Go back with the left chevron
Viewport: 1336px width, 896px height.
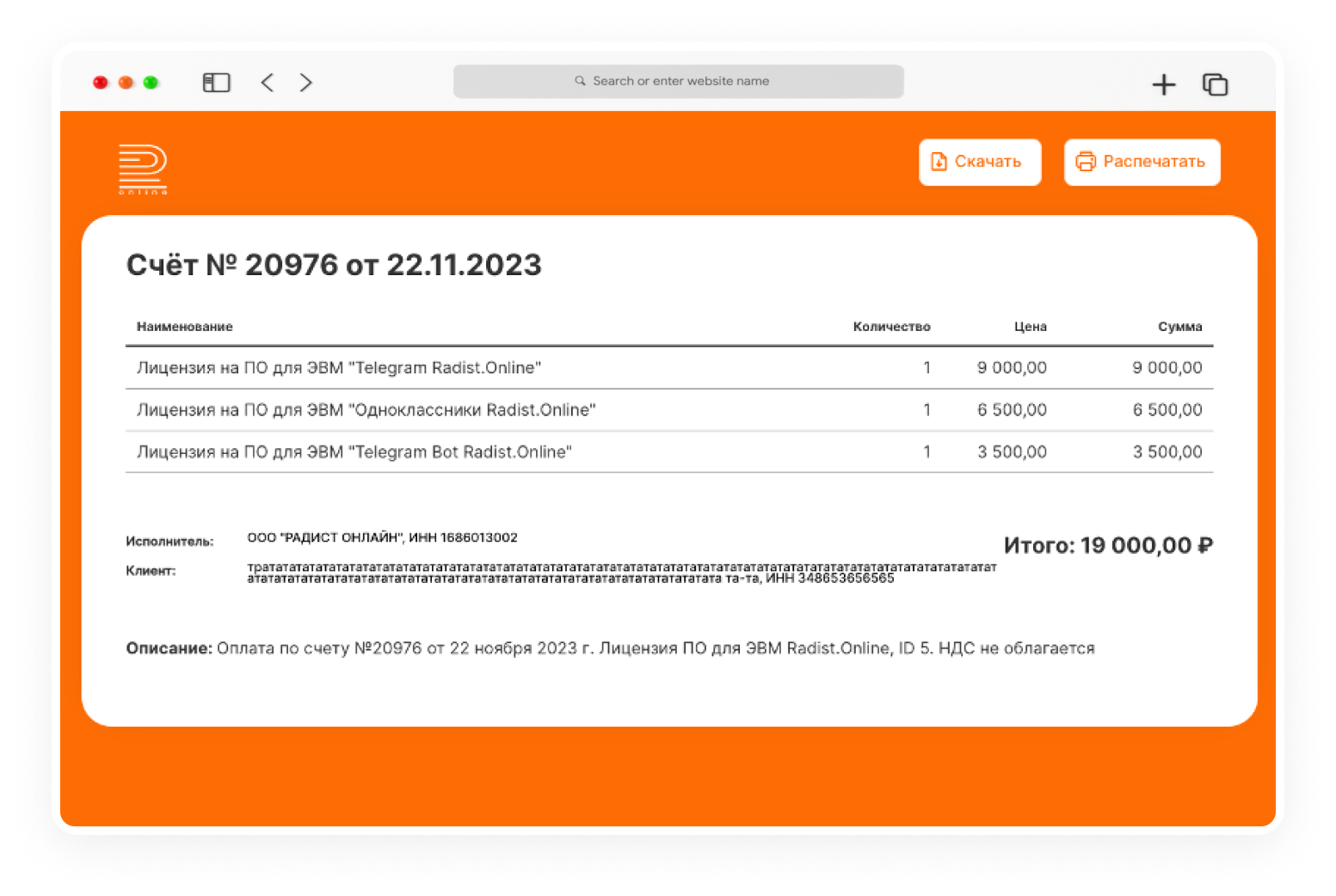tap(268, 83)
